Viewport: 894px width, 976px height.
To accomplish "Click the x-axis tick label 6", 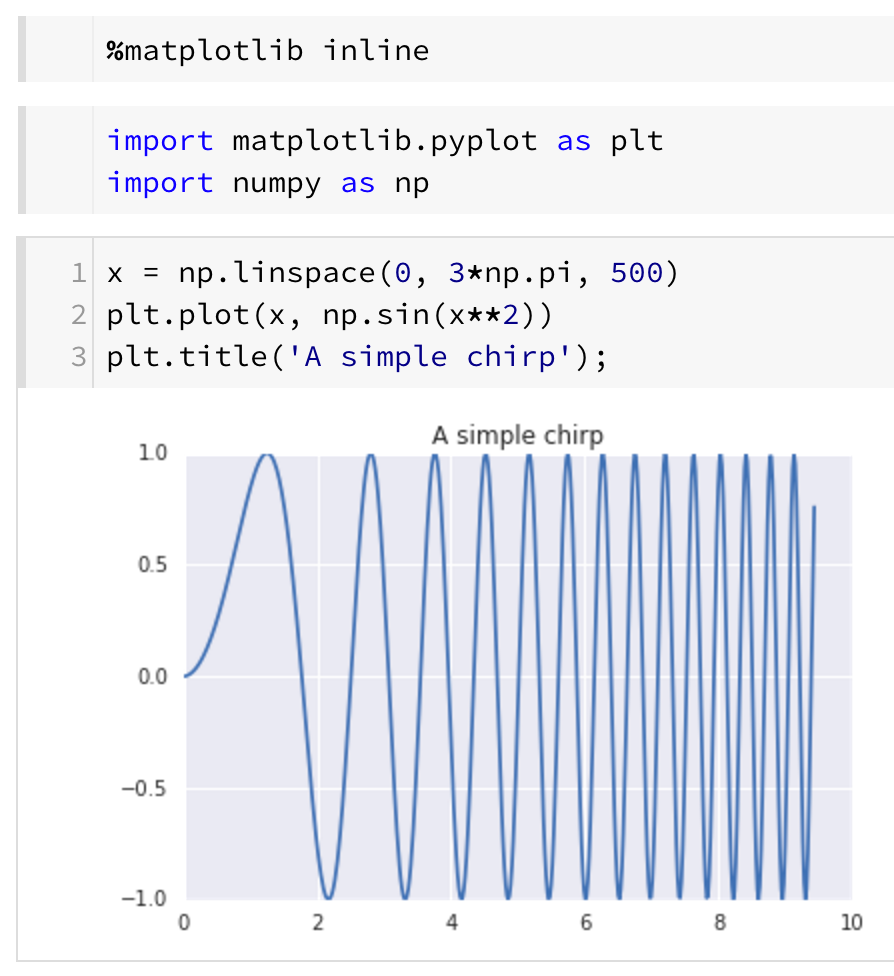I will tap(586, 922).
